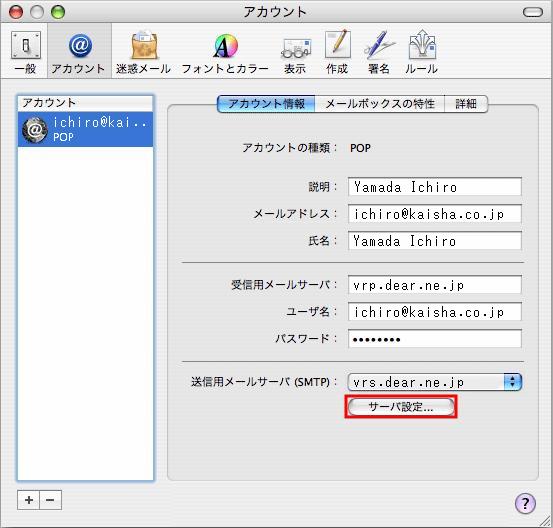Image resolution: width=553 pixels, height=528 pixels.
Task: Switch to the 詳細 tab
Action: click(466, 104)
